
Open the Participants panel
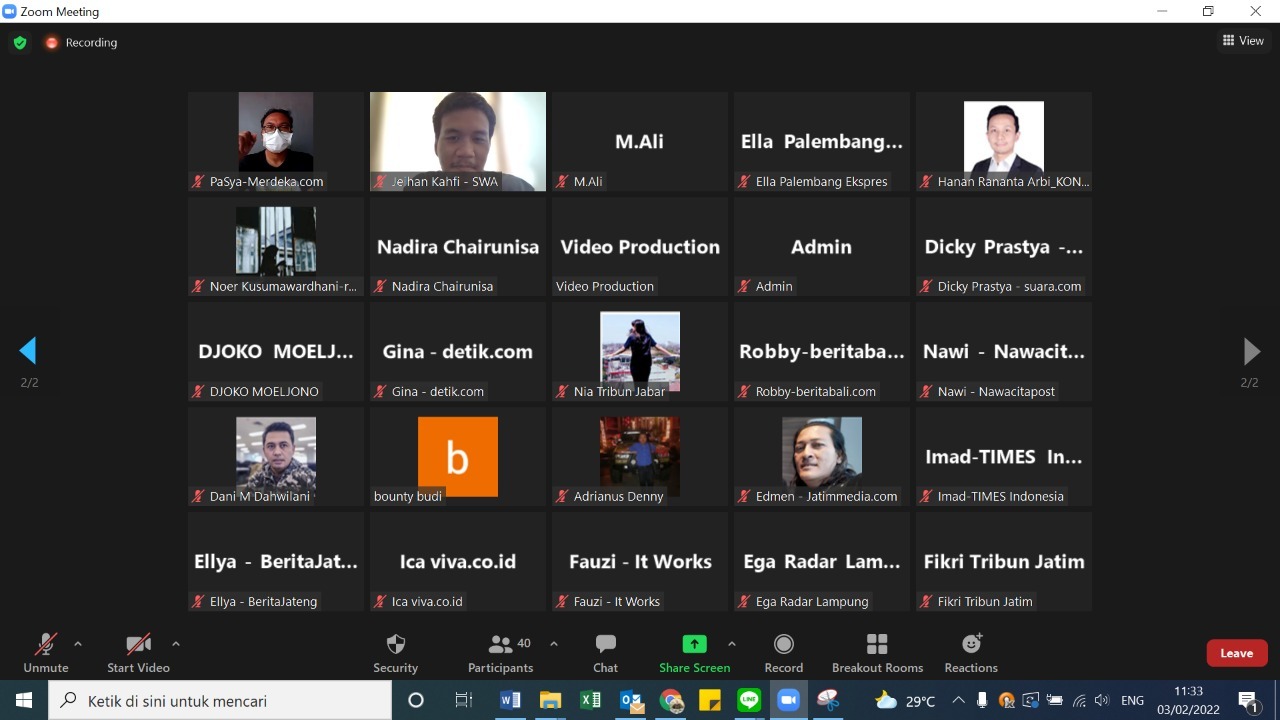click(x=500, y=653)
